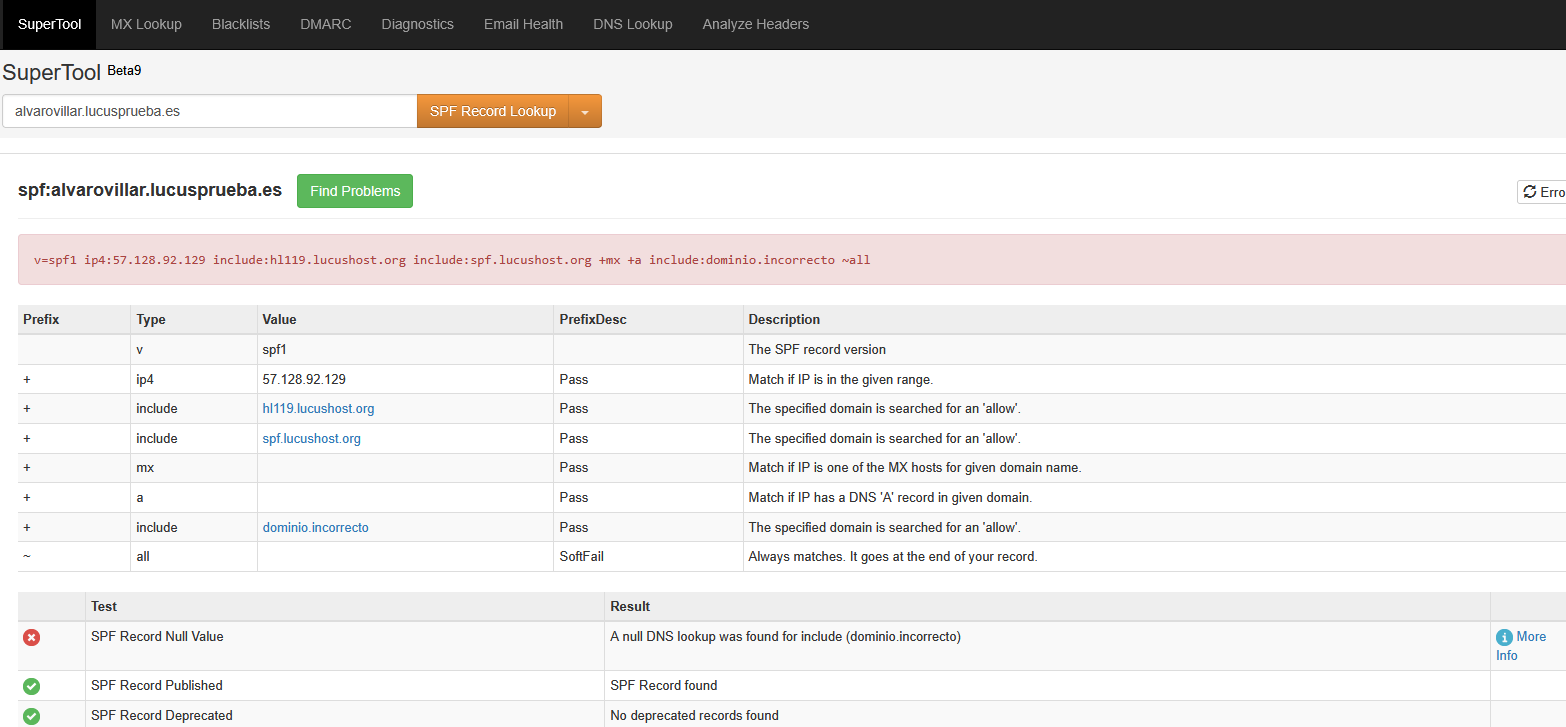The height and width of the screenshot is (727, 1566).
Task: Click 'Match if IP is in the given range.'
Action: point(841,380)
